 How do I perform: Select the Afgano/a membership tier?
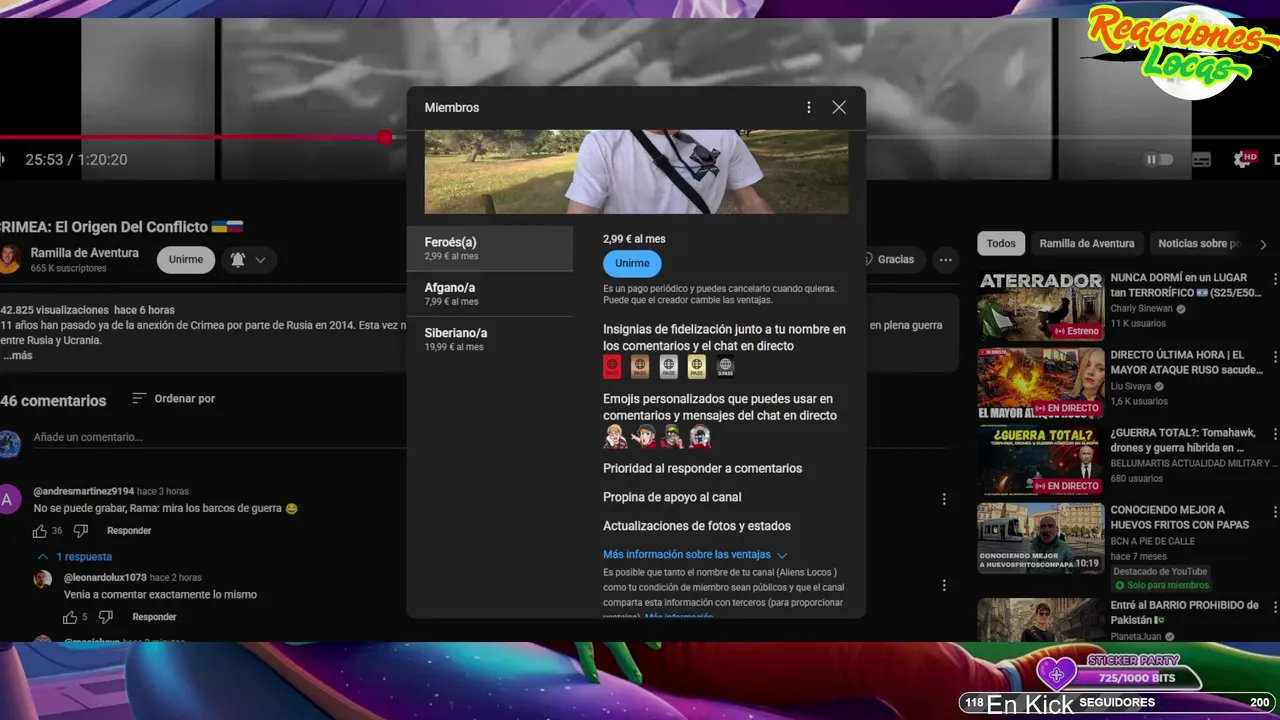tap(490, 294)
